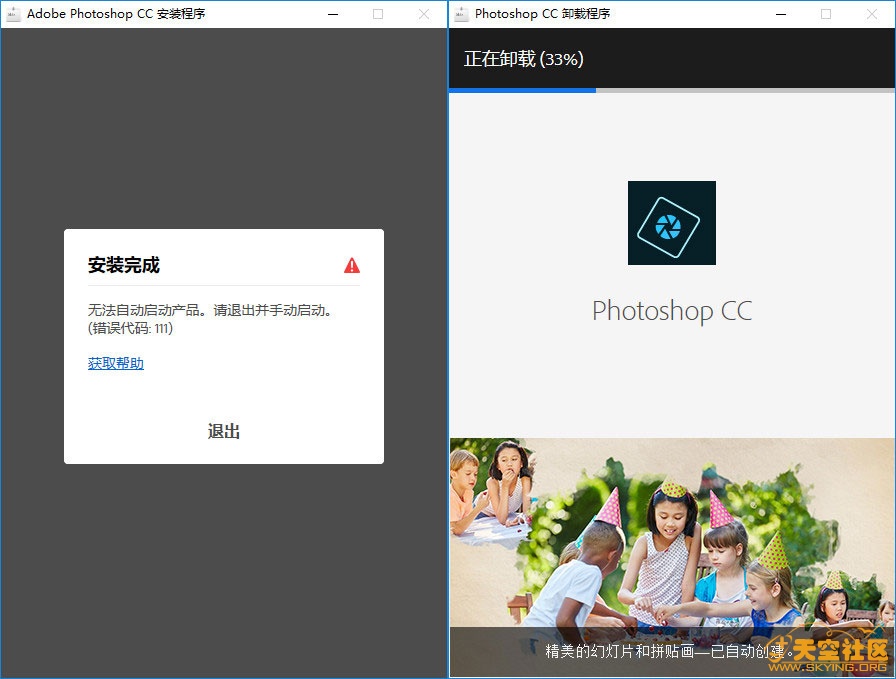The image size is (896, 679).
Task: Click the Photoshop CC aperture logo
Action: pos(671,223)
